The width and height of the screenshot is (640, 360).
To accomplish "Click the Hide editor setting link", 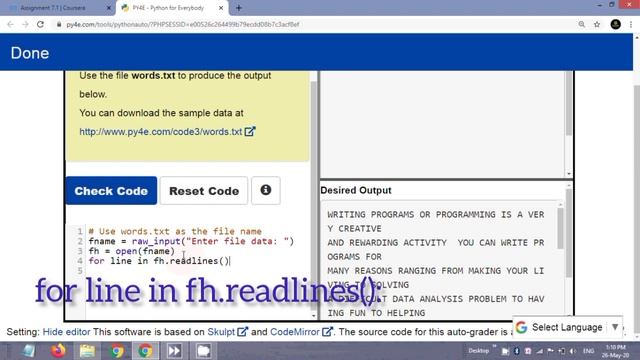I will (x=66, y=332).
